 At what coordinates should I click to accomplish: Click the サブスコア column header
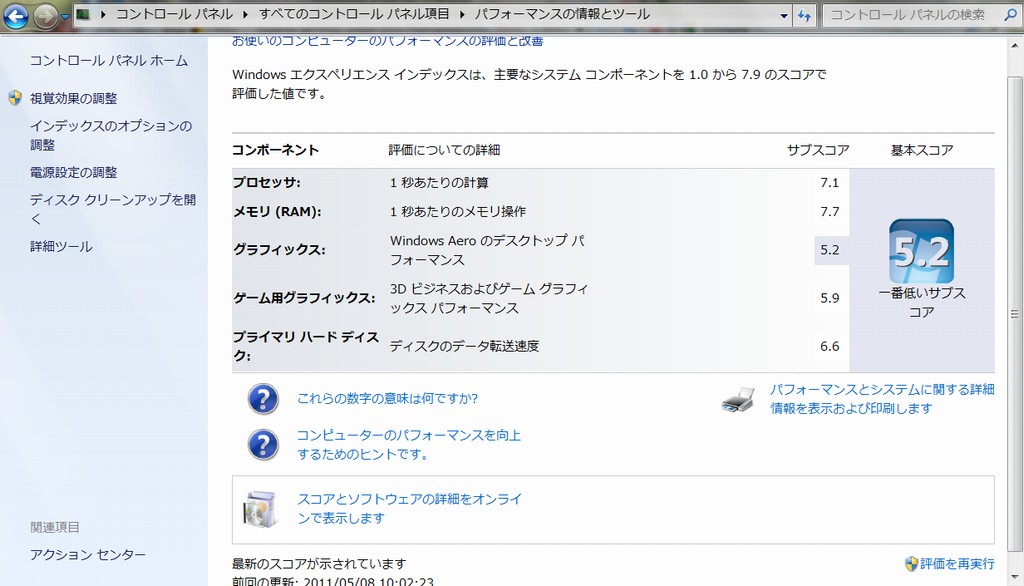[x=818, y=150]
